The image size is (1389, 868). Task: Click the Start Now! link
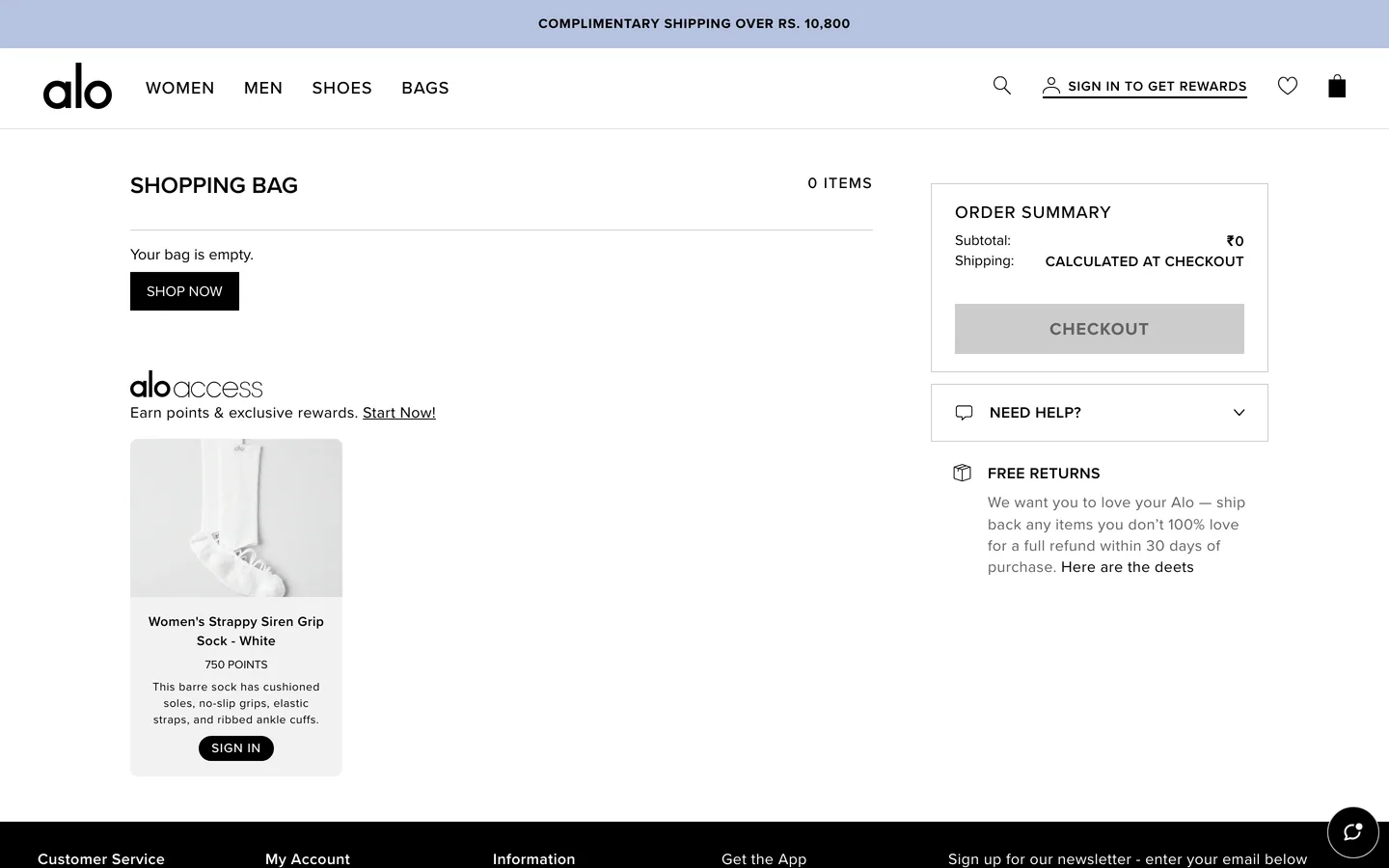(399, 413)
